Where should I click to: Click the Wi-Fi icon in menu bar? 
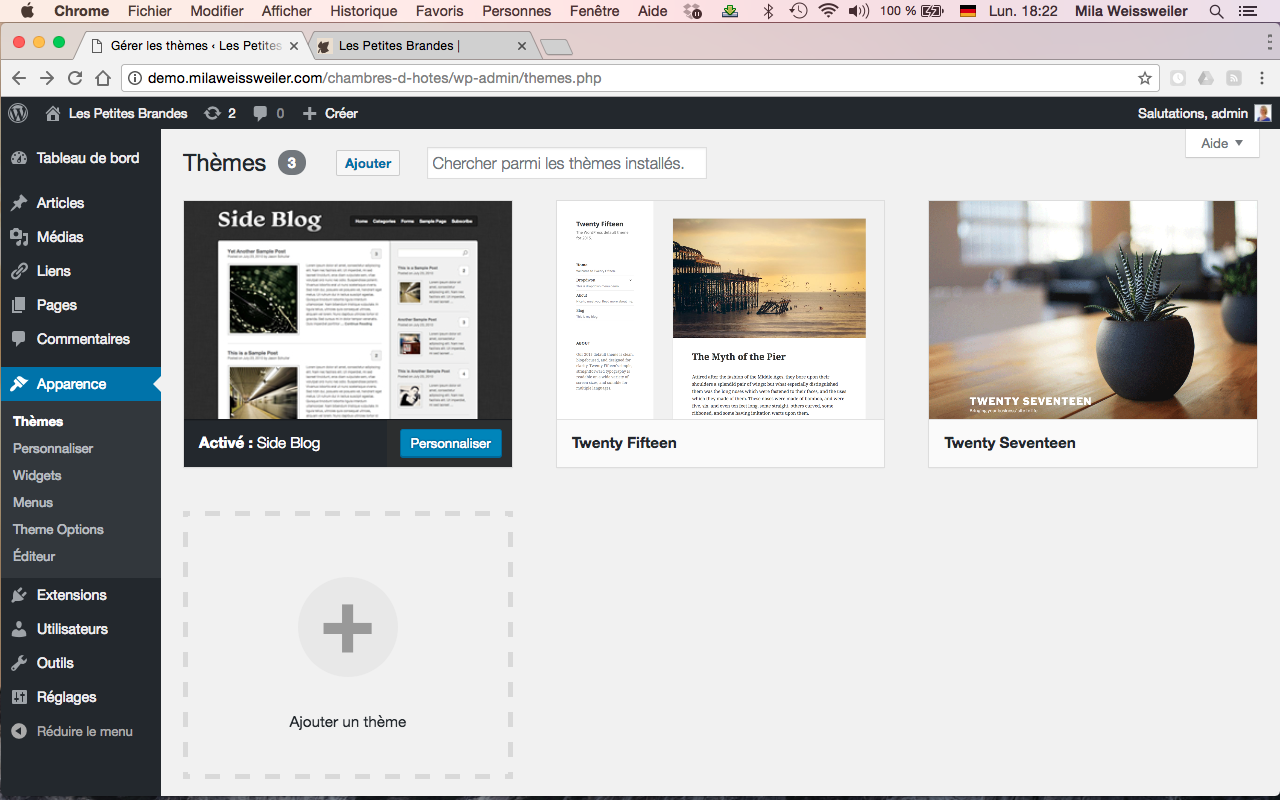tap(827, 11)
